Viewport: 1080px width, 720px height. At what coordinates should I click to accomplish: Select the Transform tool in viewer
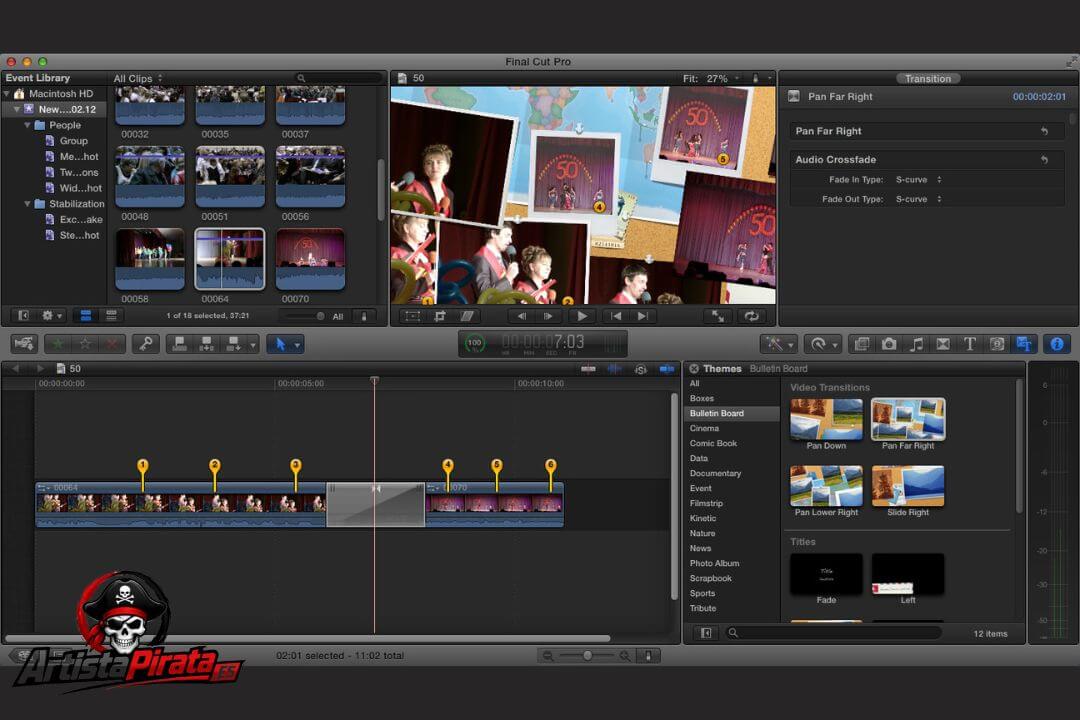click(x=413, y=316)
